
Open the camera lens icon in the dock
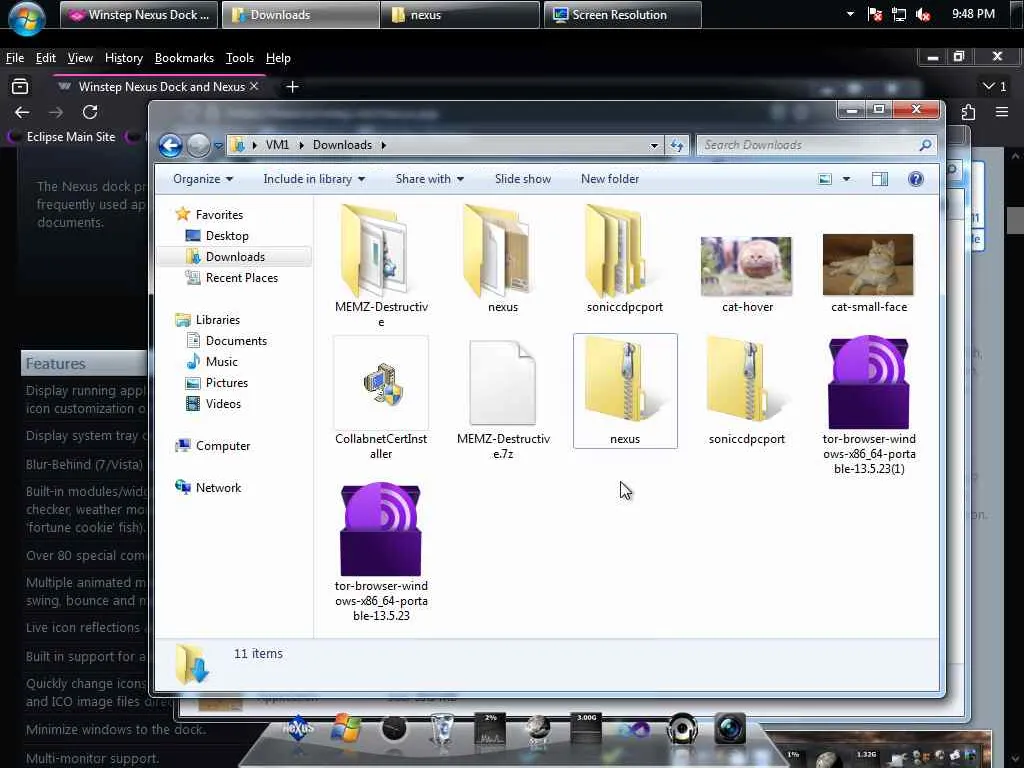(x=729, y=728)
